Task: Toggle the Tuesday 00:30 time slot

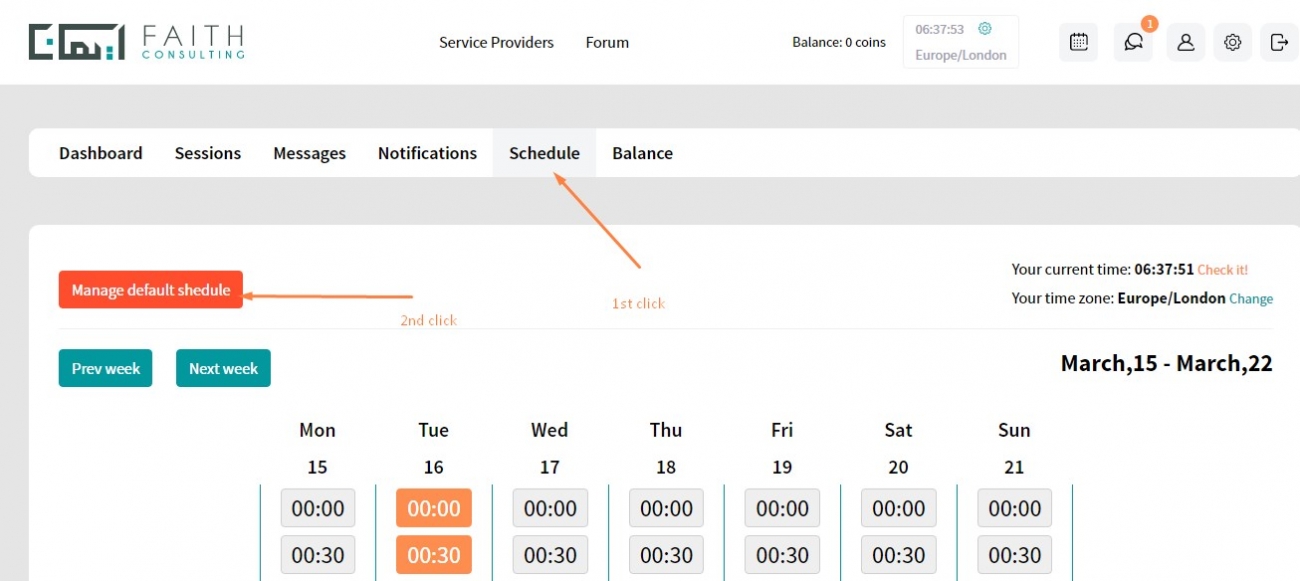Action: pos(434,555)
